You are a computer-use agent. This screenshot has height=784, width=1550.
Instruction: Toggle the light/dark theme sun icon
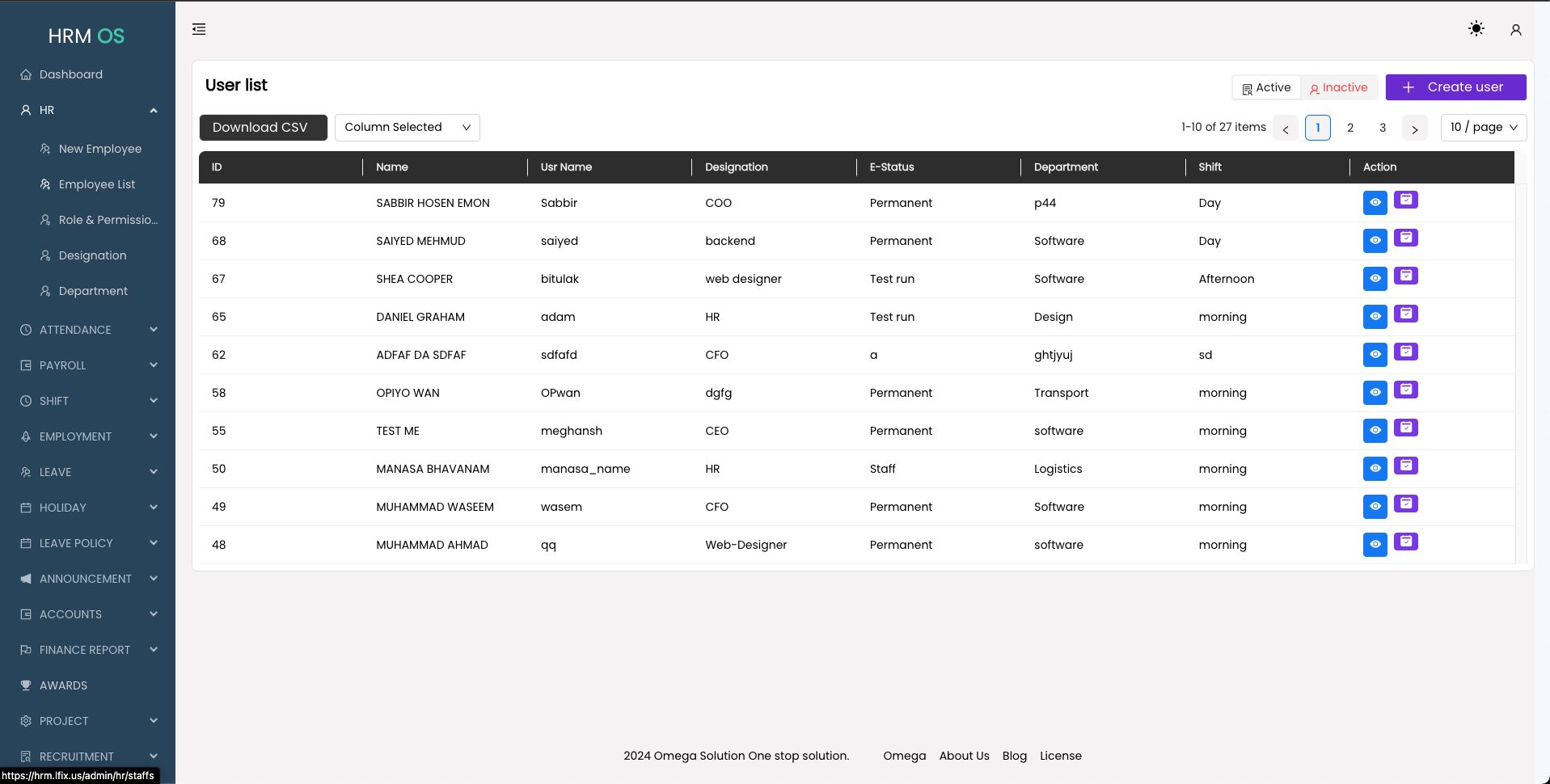point(1476,29)
